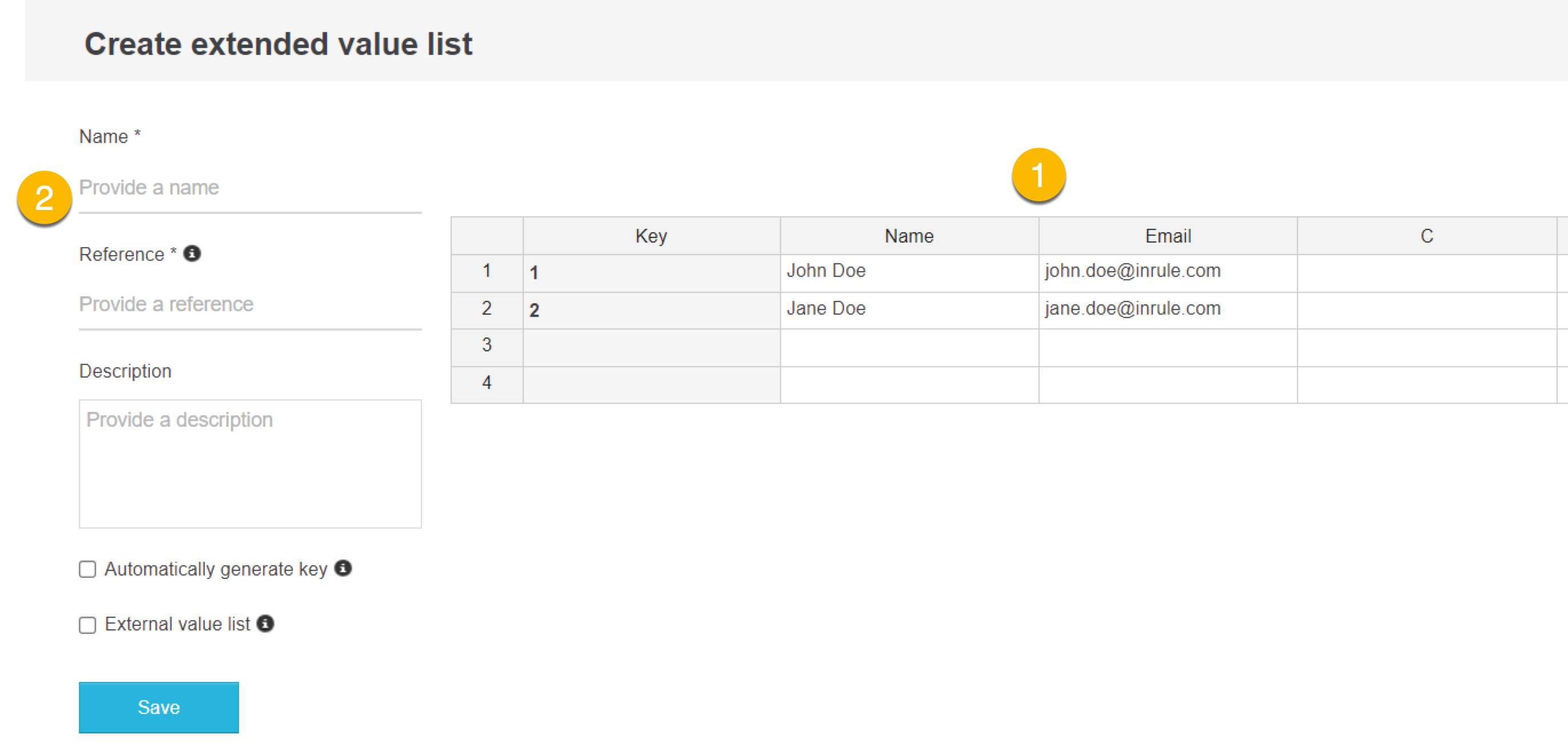Click the John Doe cell
Image resolution: width=1568 pixels, height=746 pixels.
click(909, 272)
